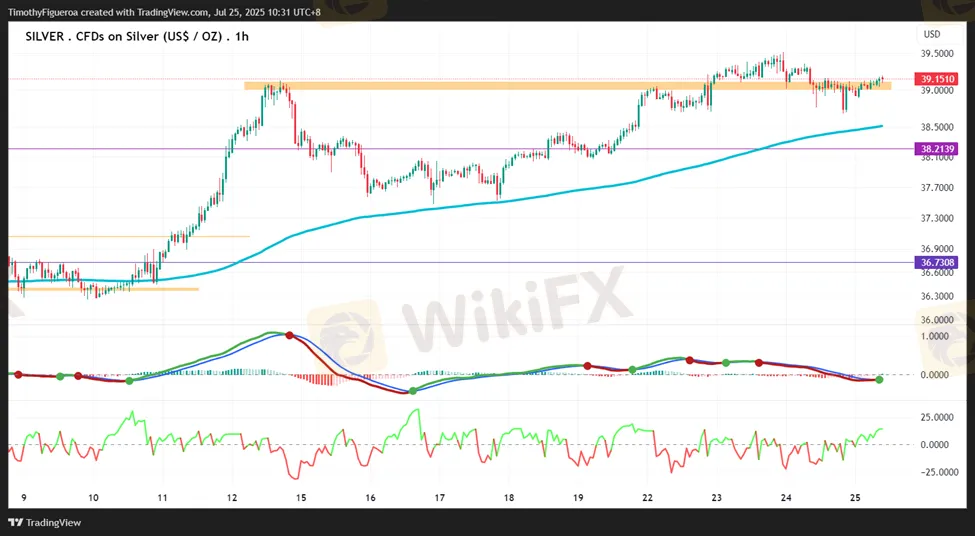Click the TradingView logo at bottom left

point(44,522)
